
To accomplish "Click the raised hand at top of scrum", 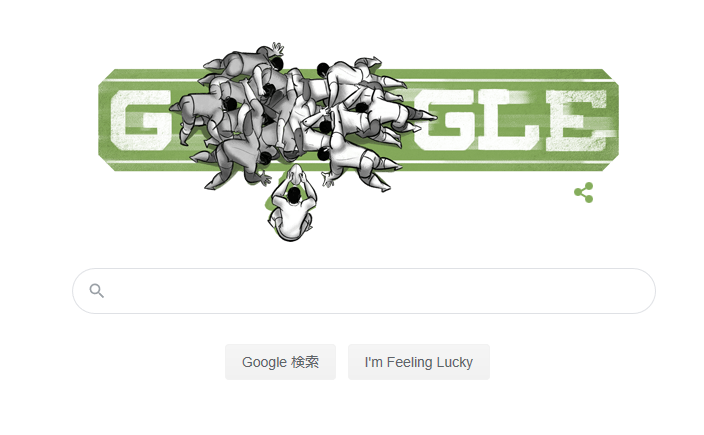I will pos(278,48).
